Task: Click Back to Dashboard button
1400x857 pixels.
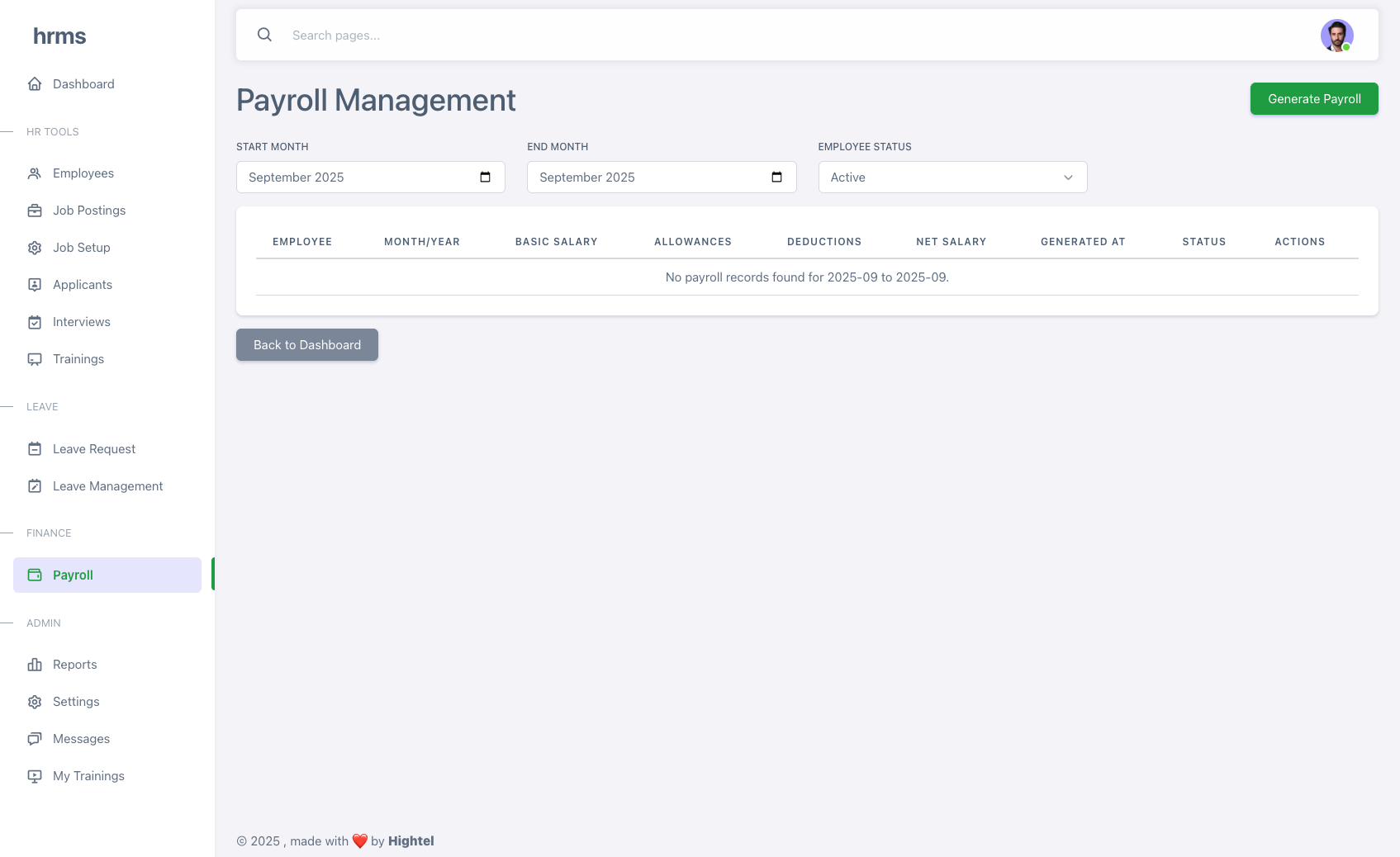Action: pos(306,345)
